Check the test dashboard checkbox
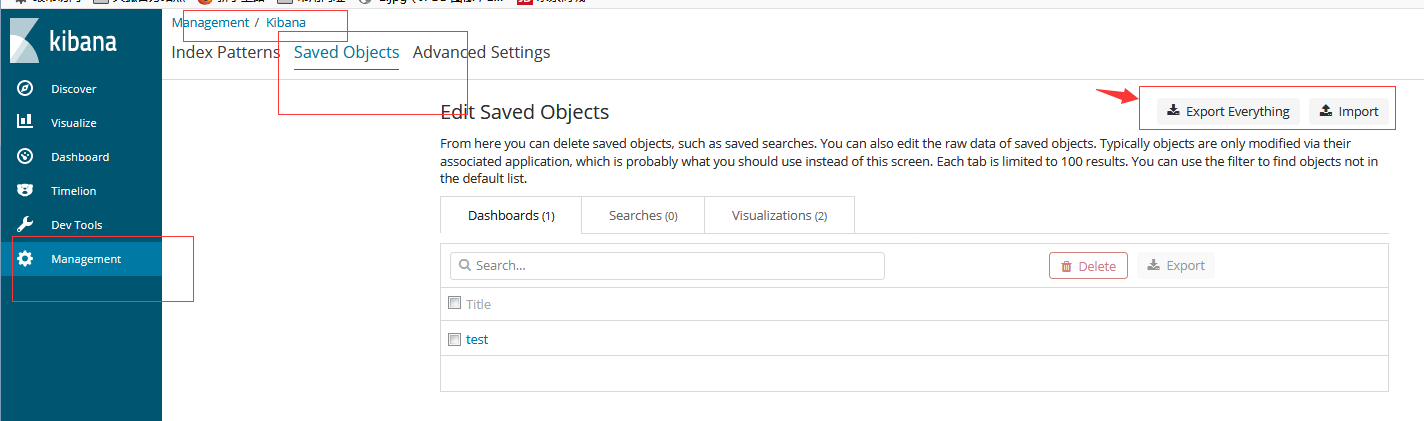 pos(455,339)
